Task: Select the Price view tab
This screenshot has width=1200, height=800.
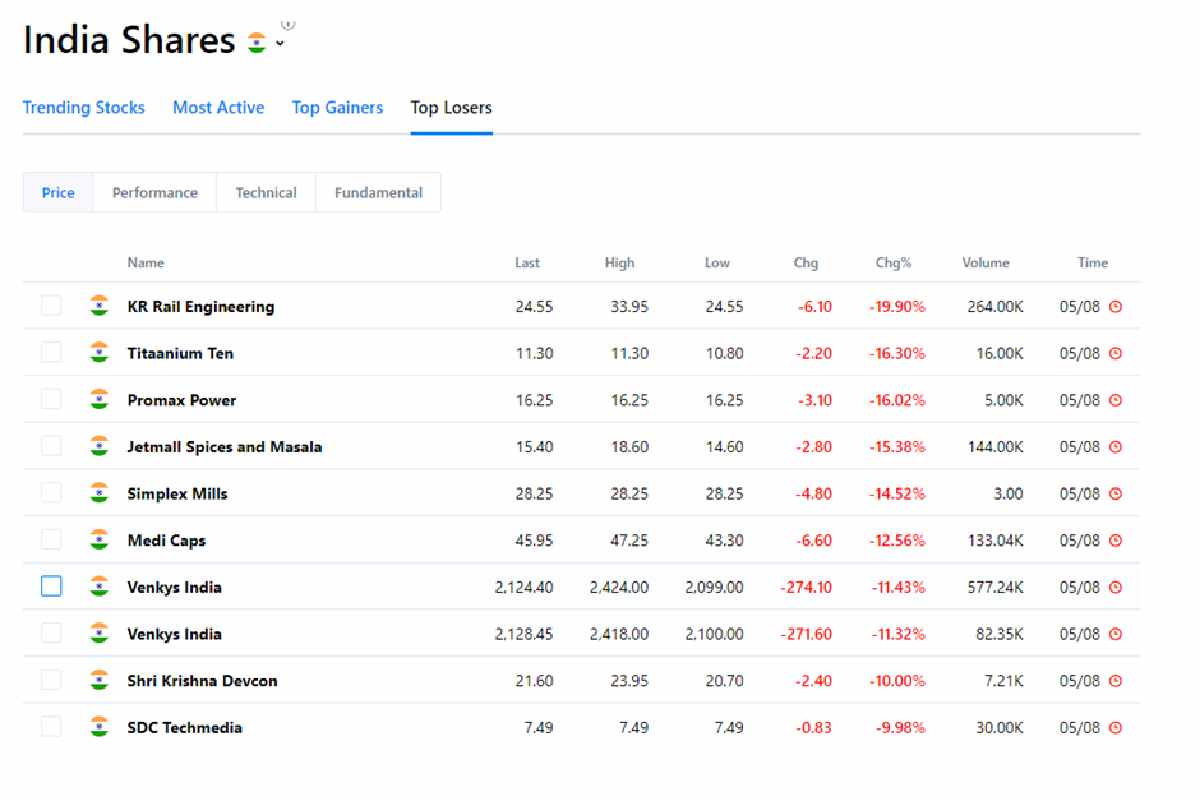Action: pyautogui.click(x=58, y=193)
